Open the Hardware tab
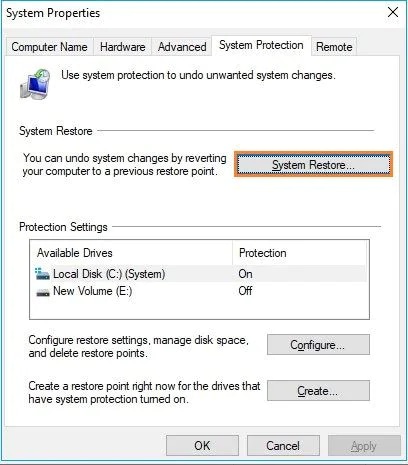Viewport: 408px width, 465px height. coord(122,47)
